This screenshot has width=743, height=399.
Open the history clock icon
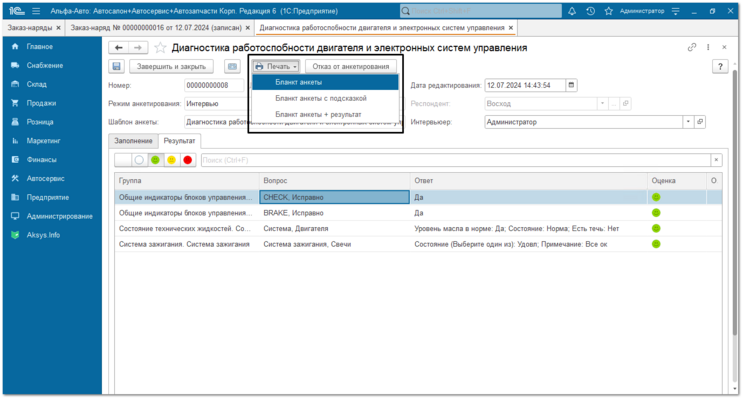click(590, 11)
